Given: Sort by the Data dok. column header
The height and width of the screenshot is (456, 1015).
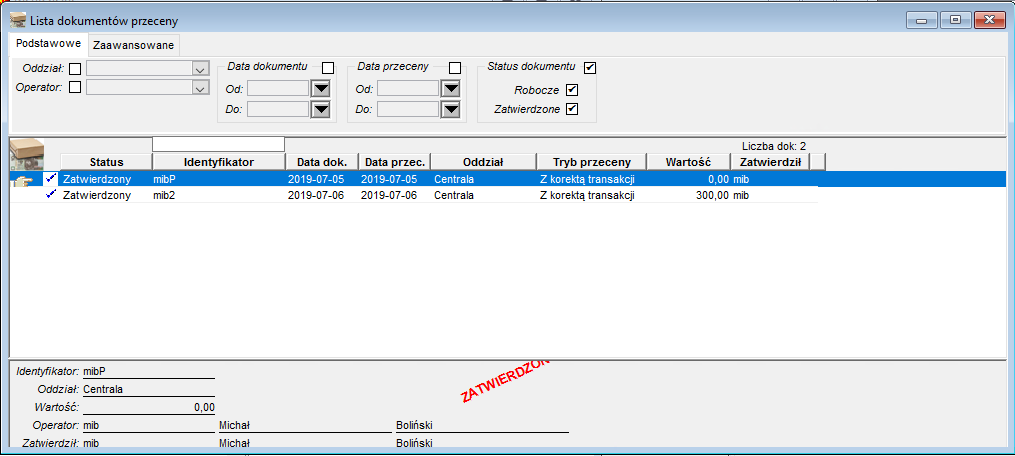Looking at the screenshot, I should coord(322,161).
